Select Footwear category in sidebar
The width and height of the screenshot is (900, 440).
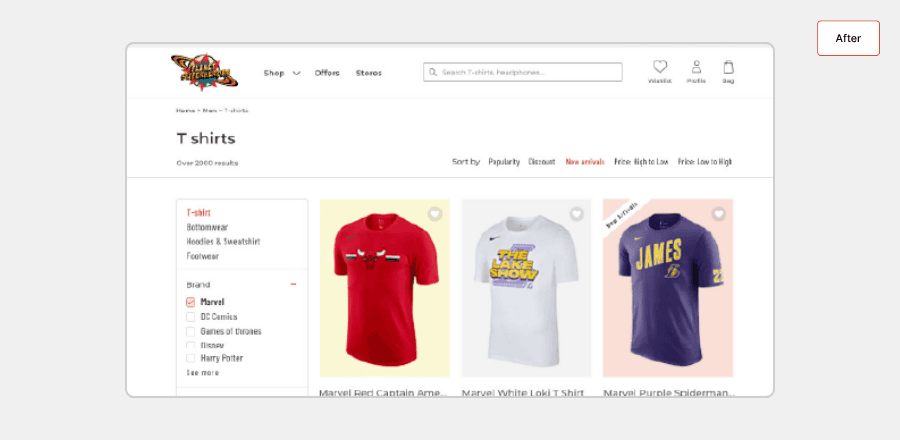point(203,256)
